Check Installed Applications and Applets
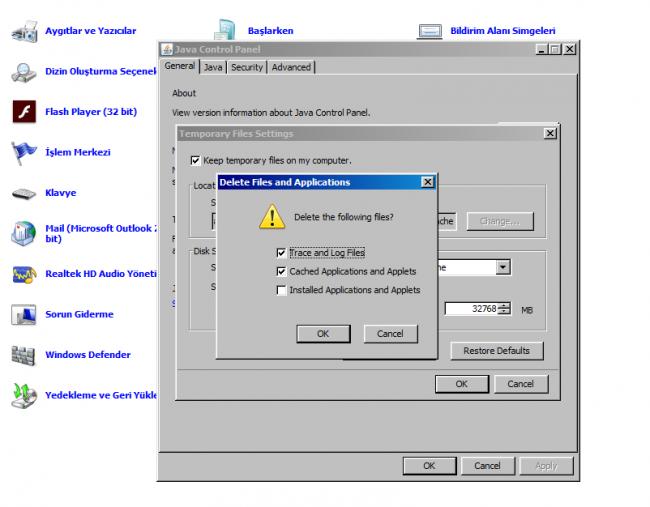Image resolution: width=650 pixels, height=507 pixels. [281, 290]
